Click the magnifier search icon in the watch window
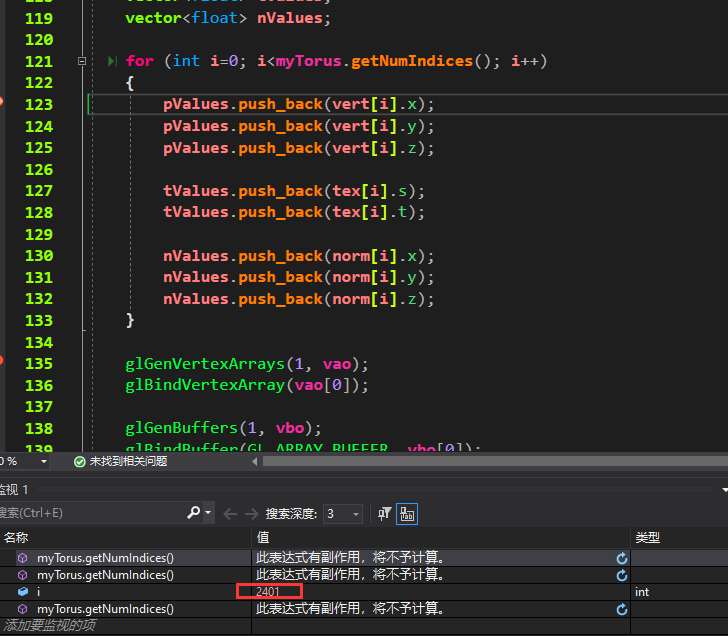Screen dimensions: 728x636 click(x=194, y=513)
